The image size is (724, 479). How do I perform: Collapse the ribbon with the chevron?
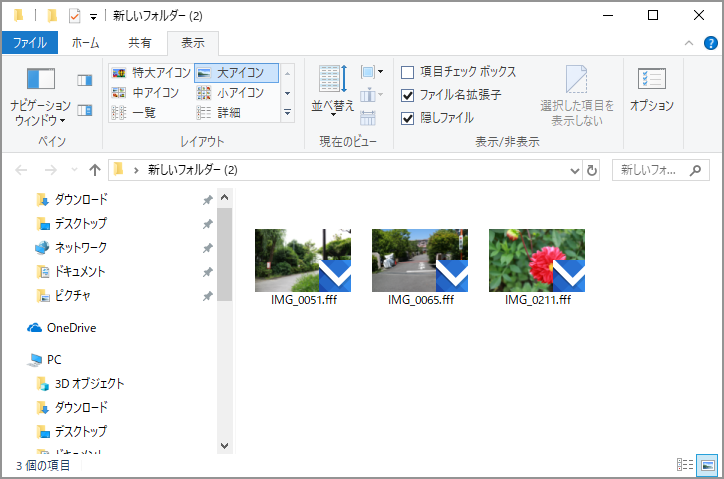pyautogui.click(x=689, y=43)
